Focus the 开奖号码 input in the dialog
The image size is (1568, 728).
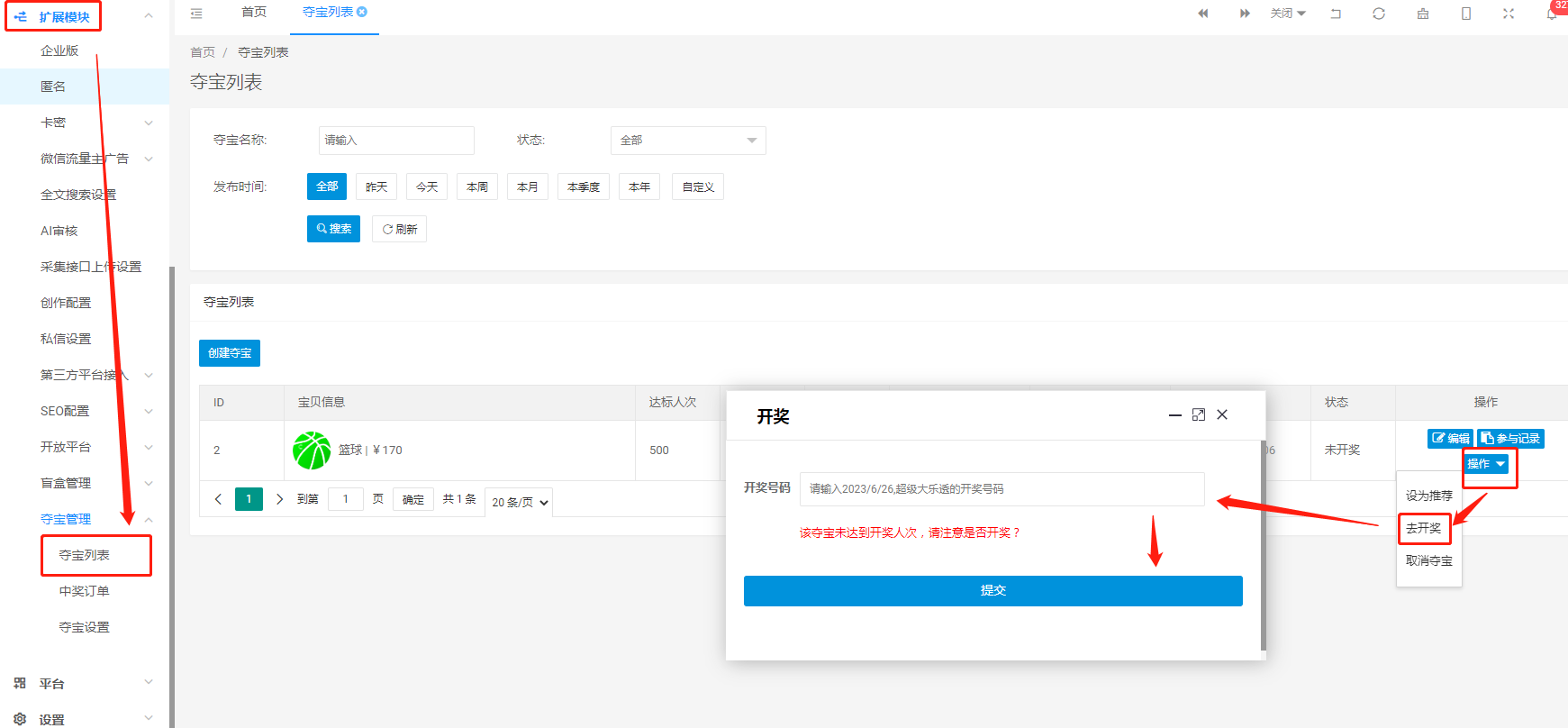coord(1002,489)
